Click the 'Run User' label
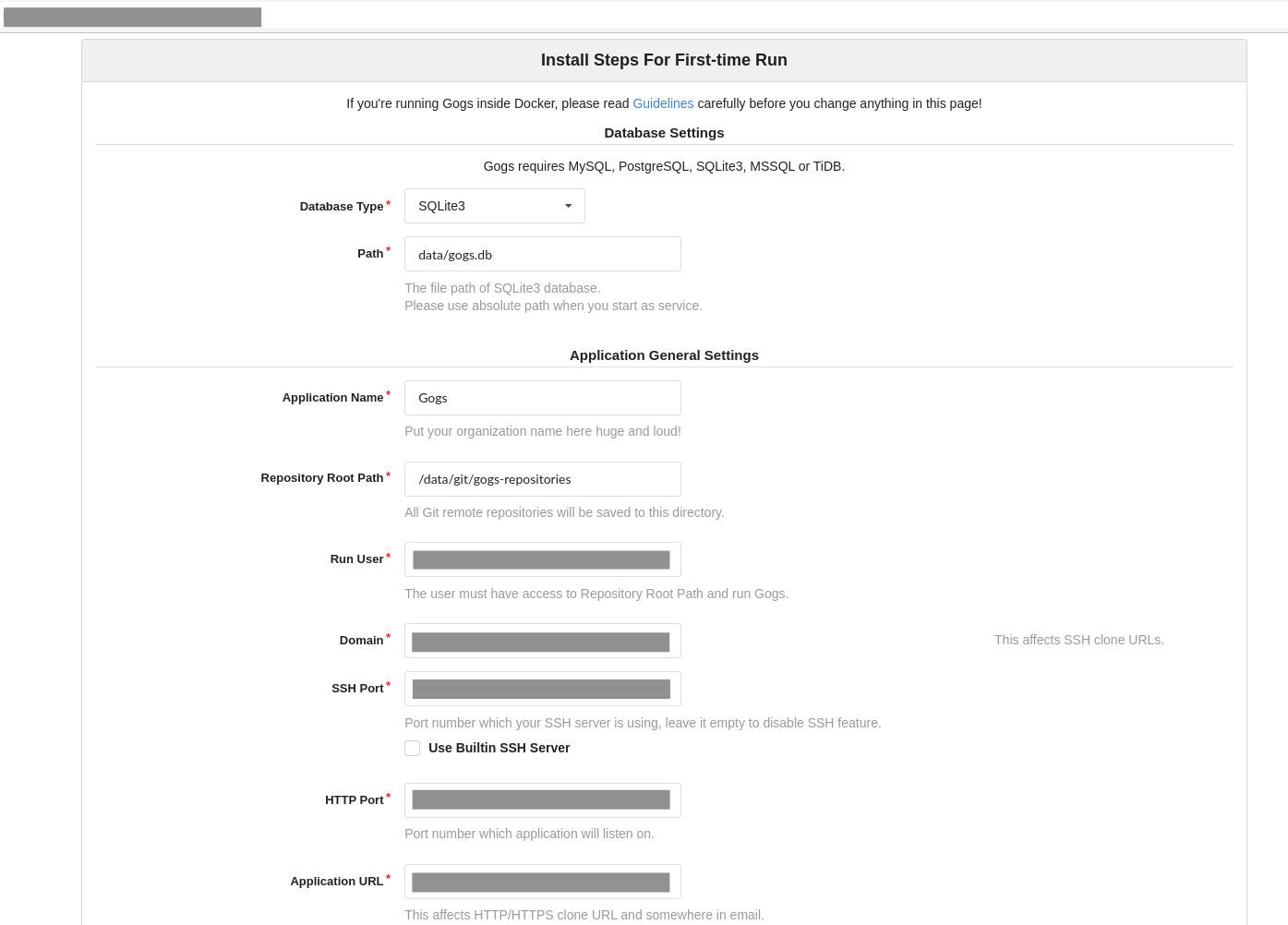 pyautogui.click(x=356, y=559)
